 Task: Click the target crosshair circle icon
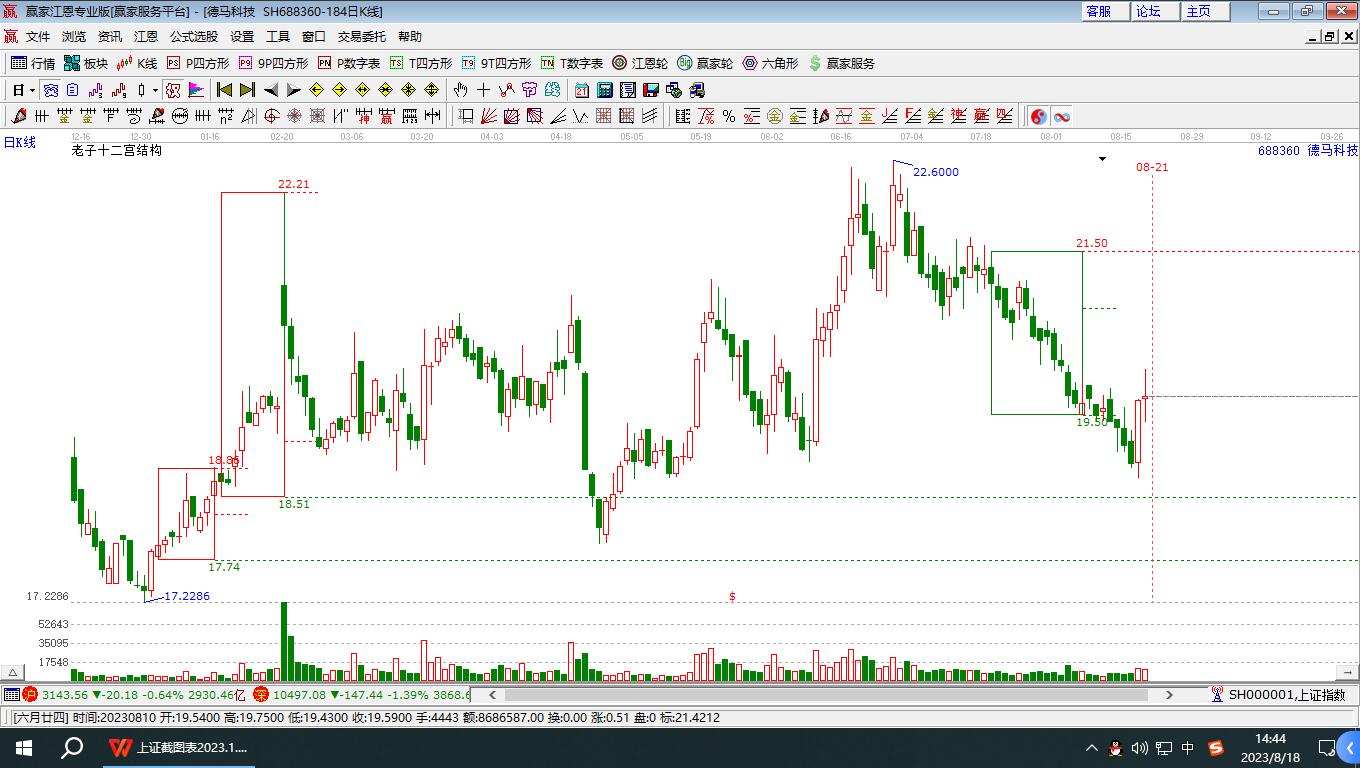coord(271,116)
